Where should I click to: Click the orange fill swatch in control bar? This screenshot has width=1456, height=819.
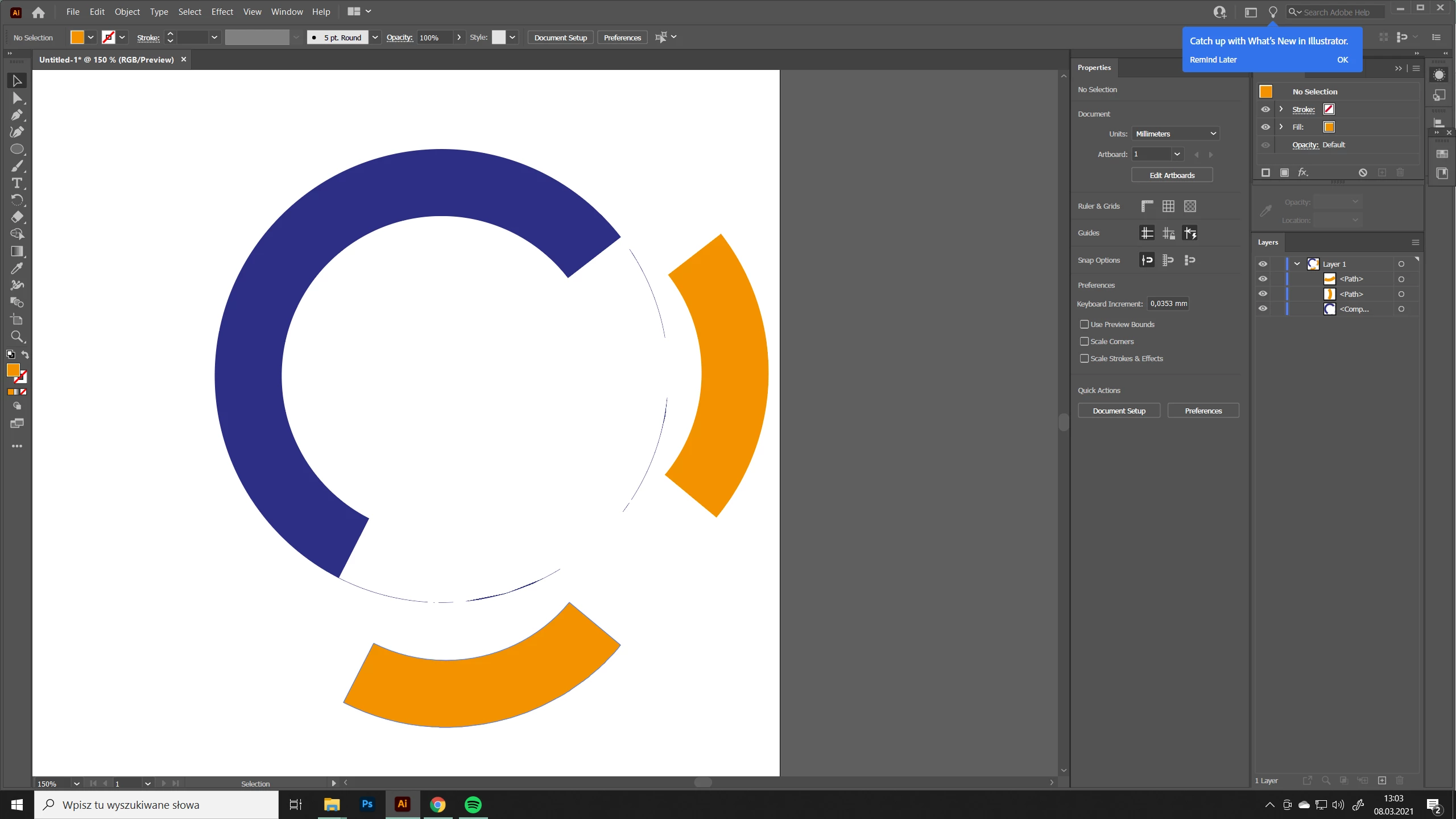click(77, 38)
